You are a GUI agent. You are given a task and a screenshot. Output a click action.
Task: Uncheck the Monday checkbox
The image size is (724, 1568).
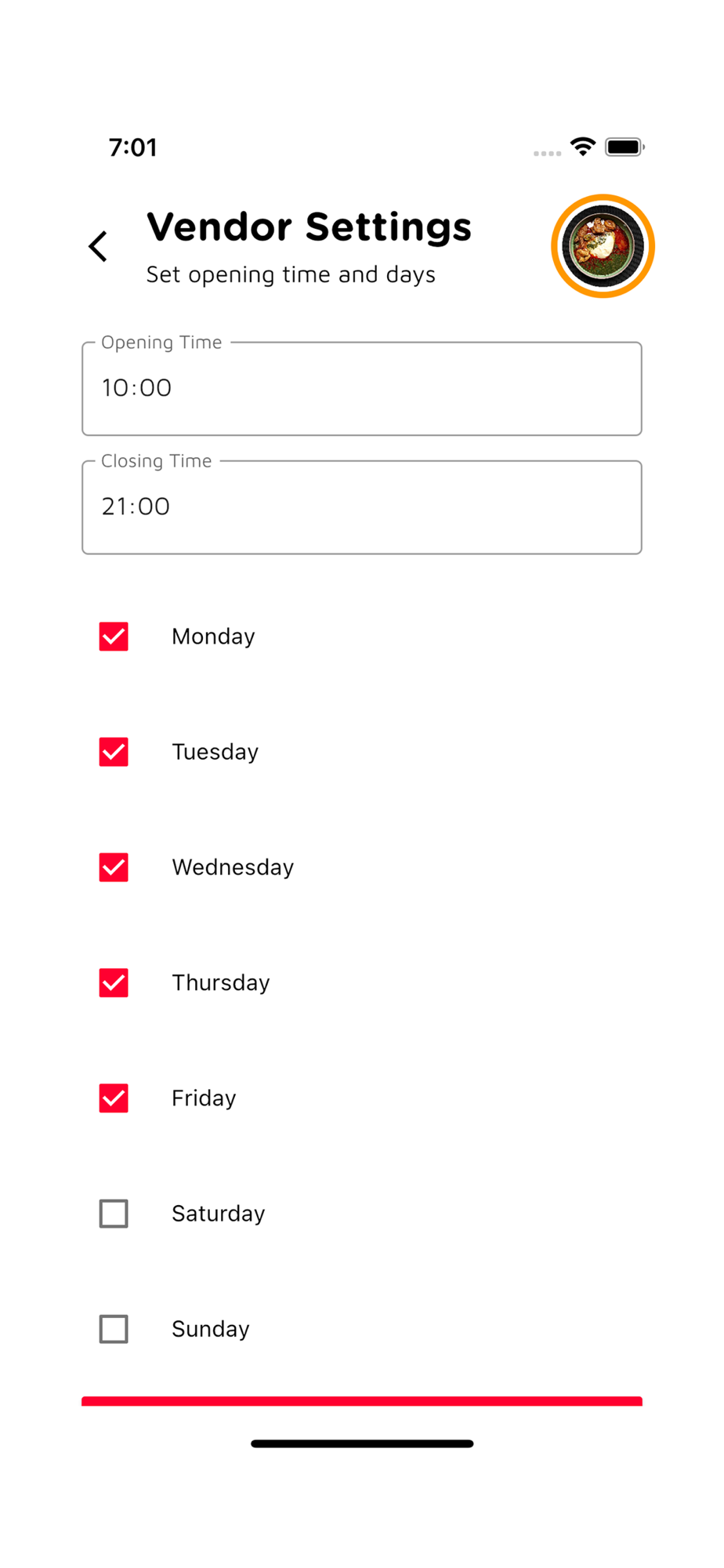[114, 637]
